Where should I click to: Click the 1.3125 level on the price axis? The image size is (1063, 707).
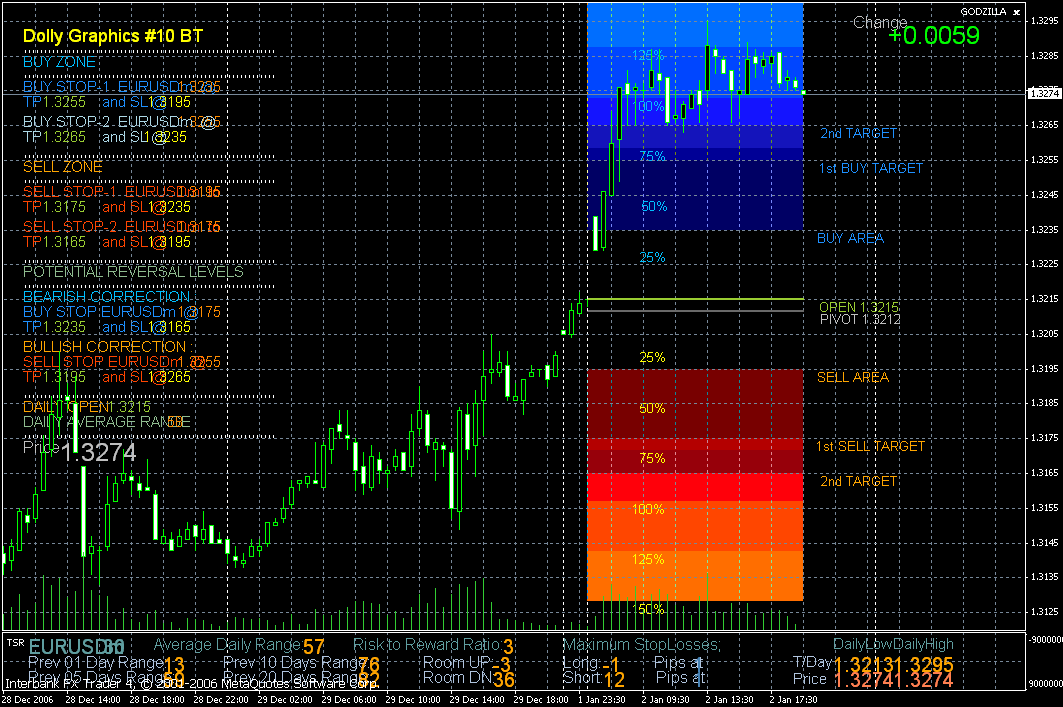click(1045, 611)
